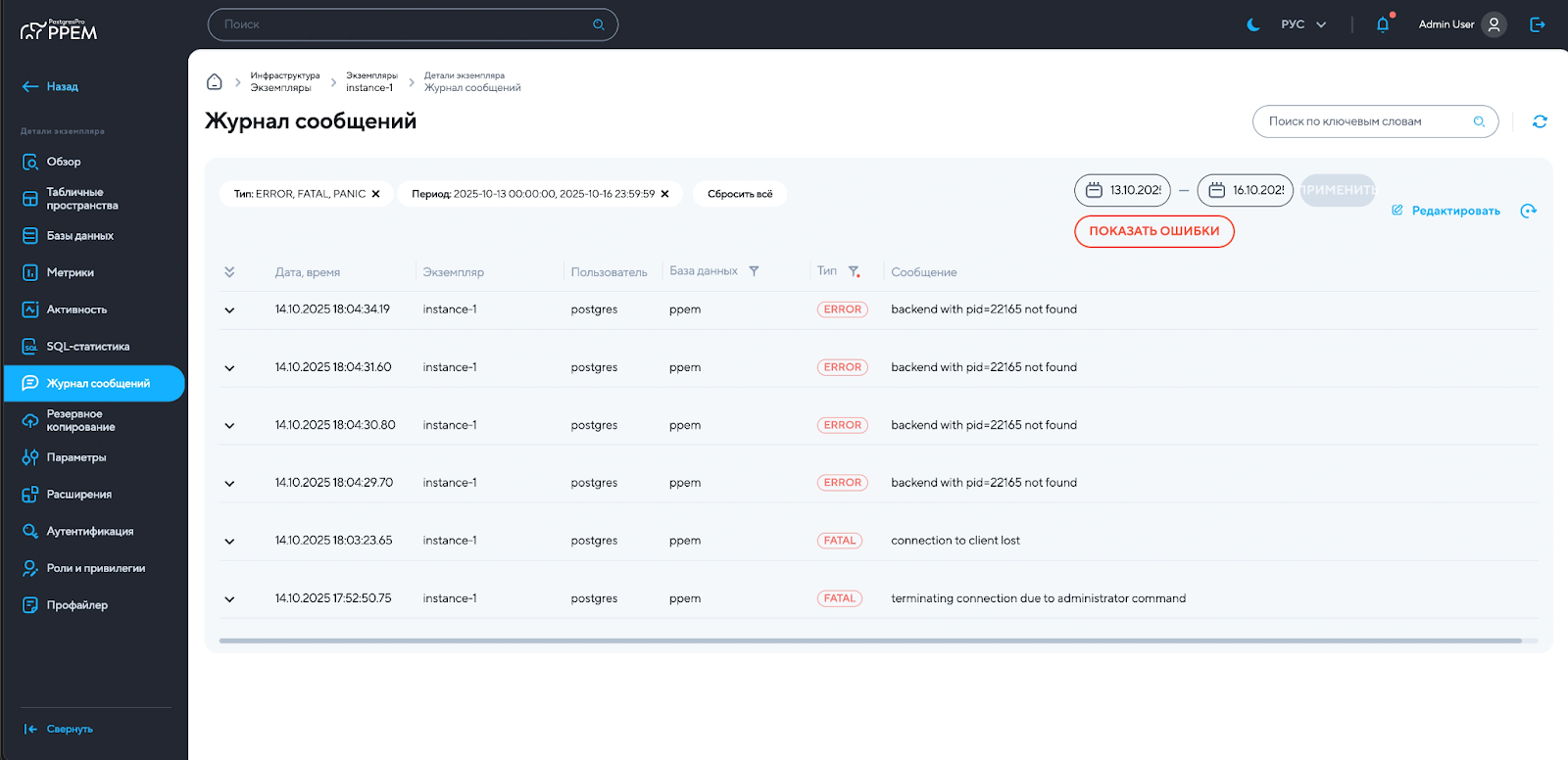Click horizontal scrollbar under table

pos(870,641)
